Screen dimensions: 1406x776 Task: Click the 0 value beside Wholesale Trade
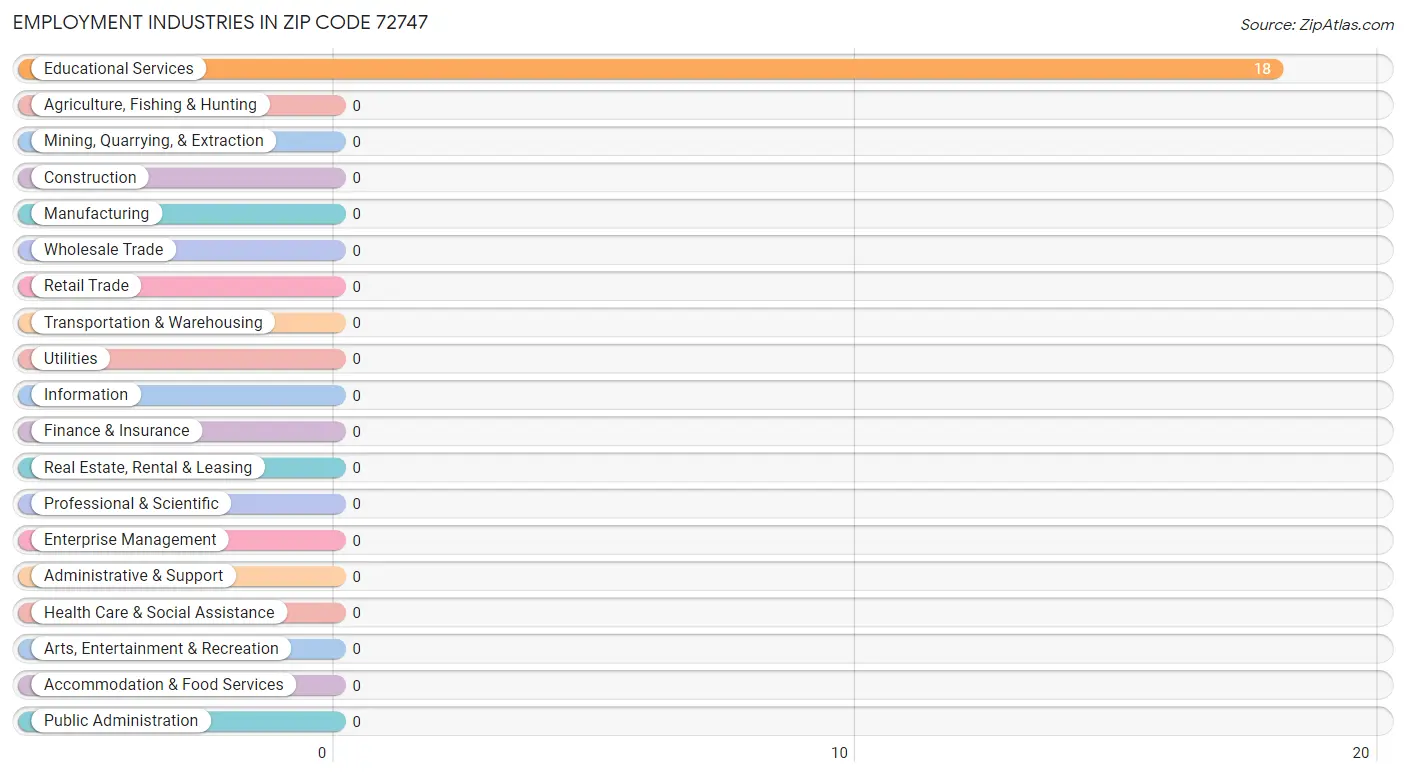[357, 251]
